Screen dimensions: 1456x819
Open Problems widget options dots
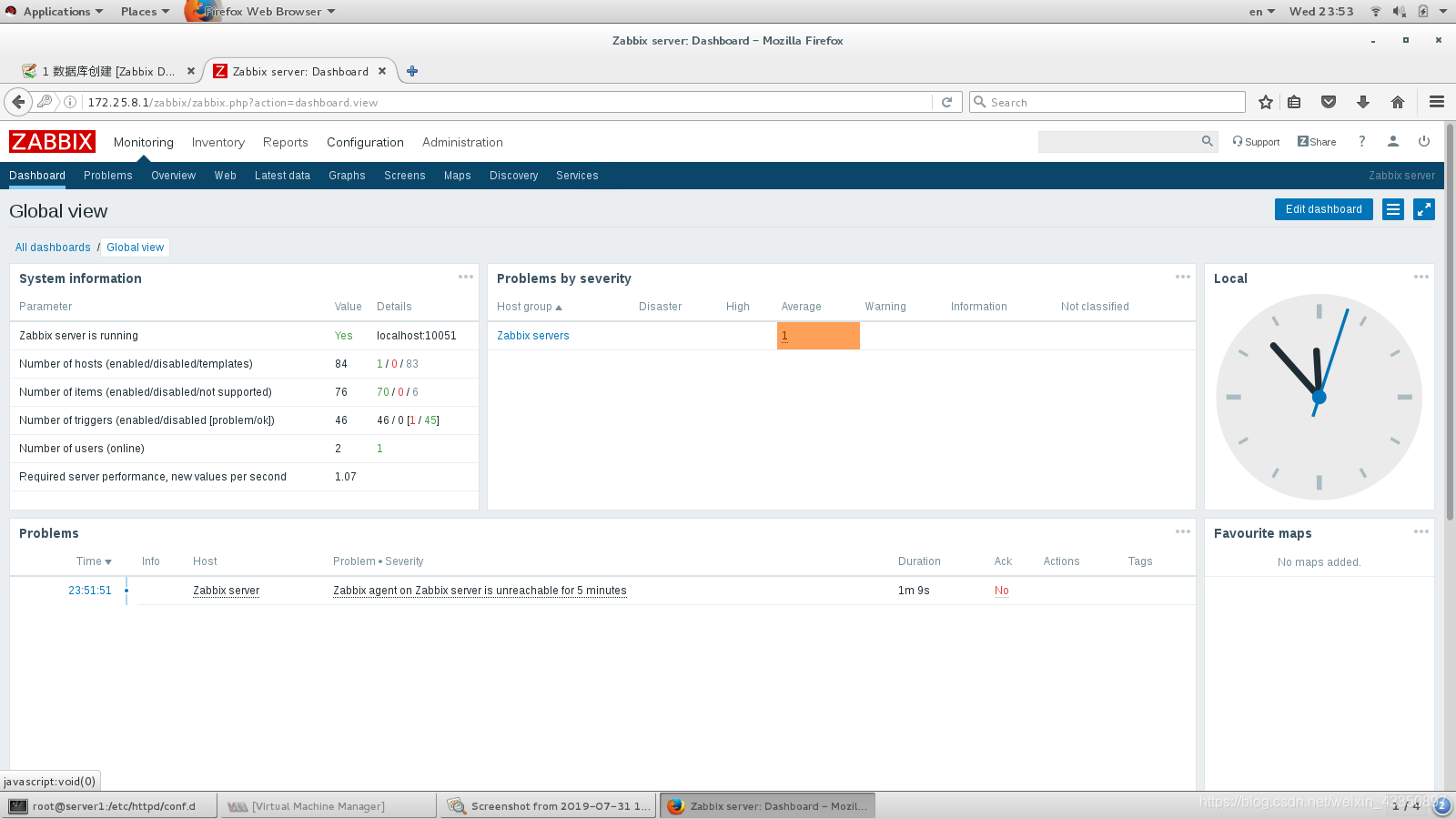tap(1183, 531)
